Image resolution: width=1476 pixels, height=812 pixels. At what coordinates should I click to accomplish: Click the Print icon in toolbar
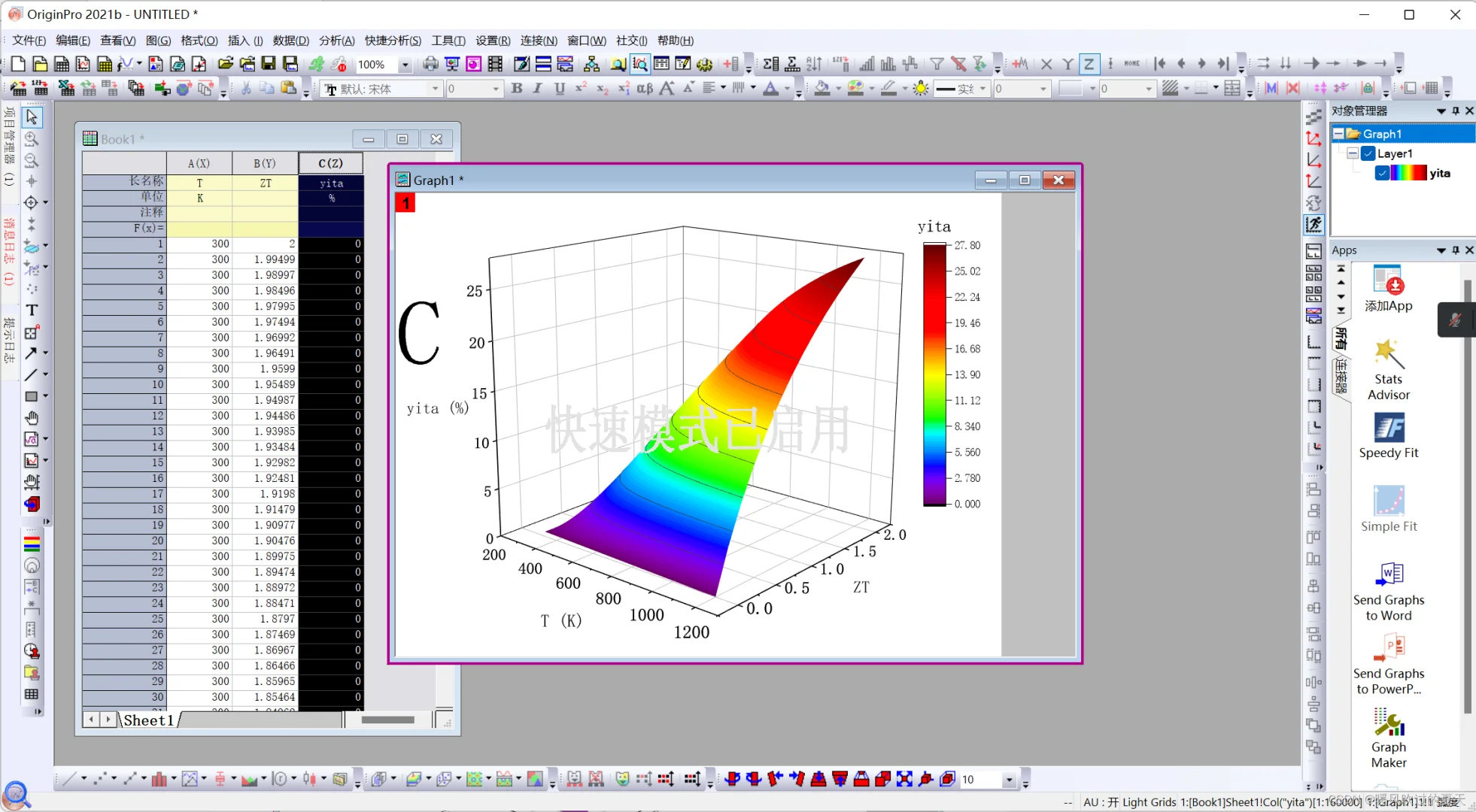pos(430,65)
